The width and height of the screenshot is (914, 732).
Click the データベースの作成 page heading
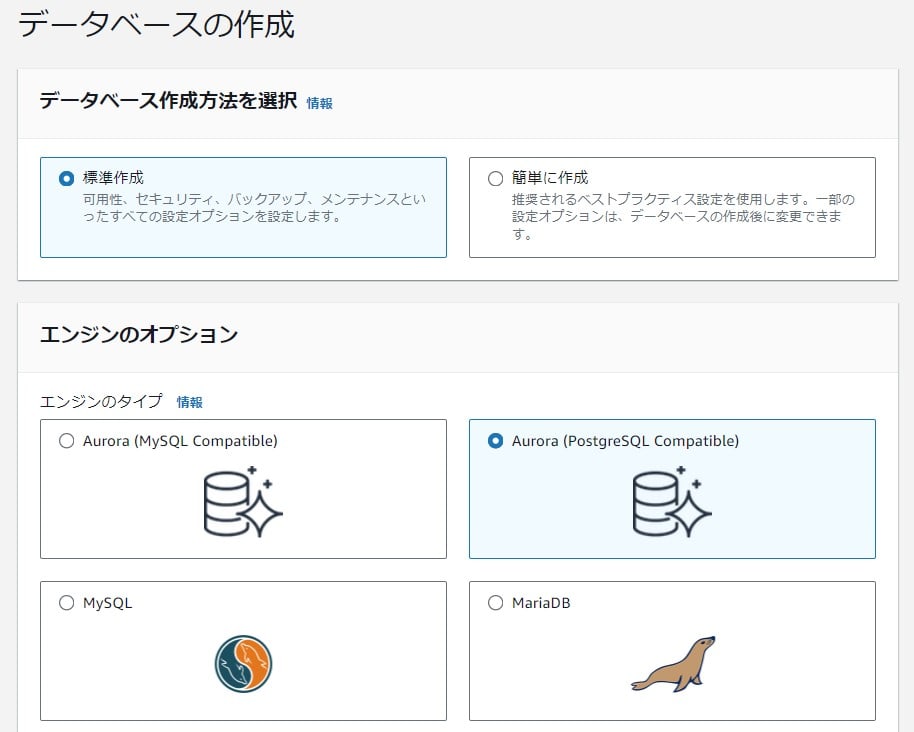pyautogui.click(x=156, y=25)
